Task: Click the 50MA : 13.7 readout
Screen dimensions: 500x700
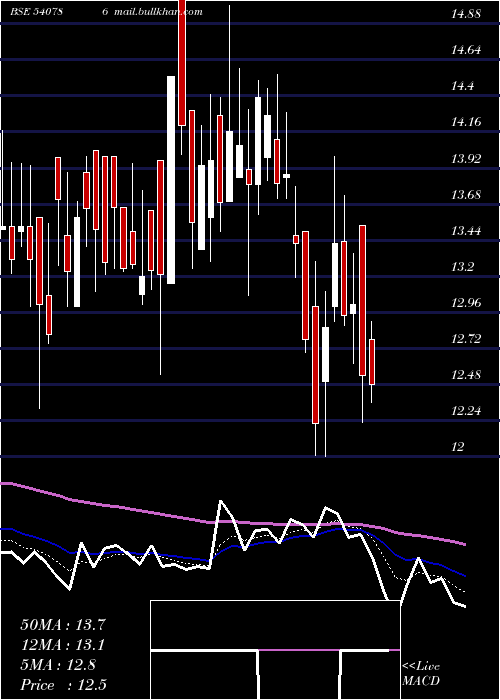Action: (63, 625)
